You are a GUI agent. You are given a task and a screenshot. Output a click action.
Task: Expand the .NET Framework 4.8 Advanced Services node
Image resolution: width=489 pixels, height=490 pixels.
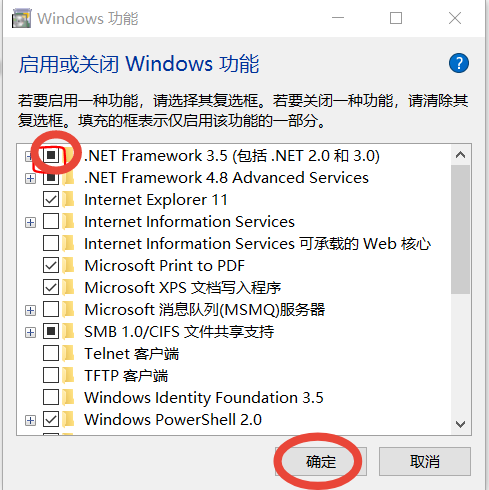pos(30,178)
